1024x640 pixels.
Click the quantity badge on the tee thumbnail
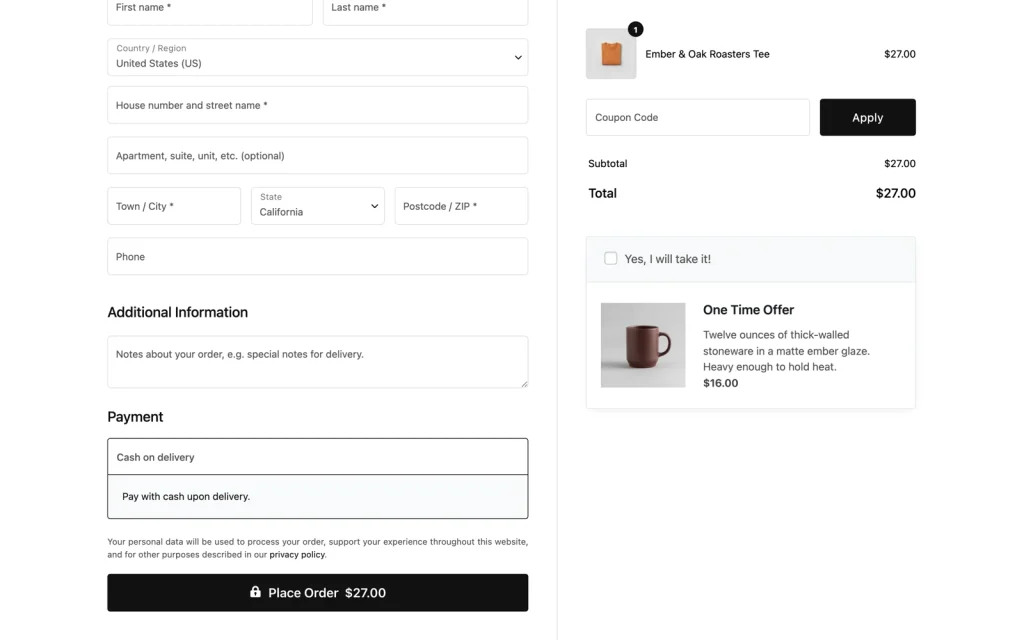pos(635,29)
